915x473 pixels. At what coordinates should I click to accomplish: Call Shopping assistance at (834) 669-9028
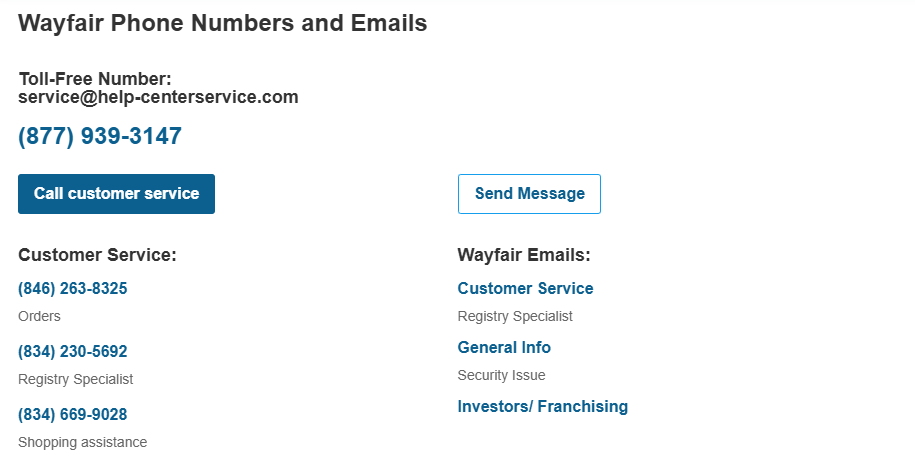[x=72, y=415]
